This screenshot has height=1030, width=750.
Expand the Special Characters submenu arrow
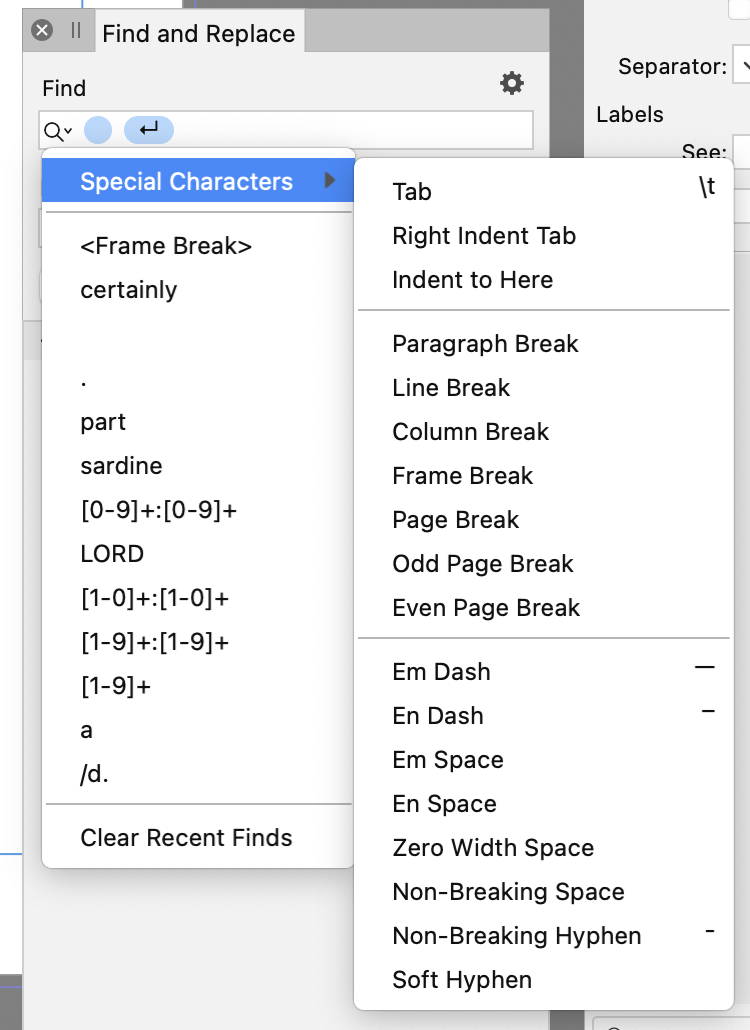tap(330, 180)
